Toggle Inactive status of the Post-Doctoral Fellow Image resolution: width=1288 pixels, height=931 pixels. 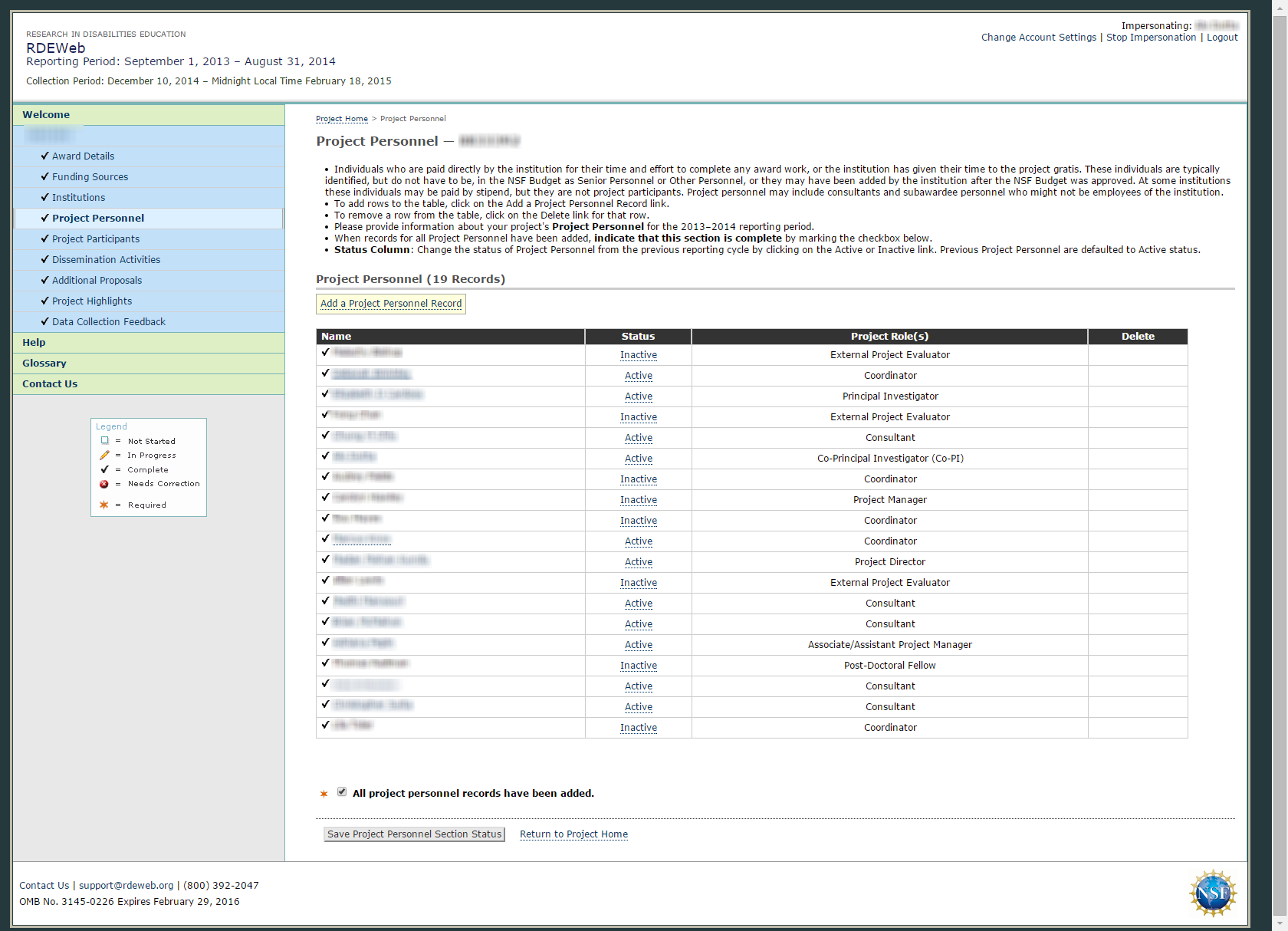click(638, 666)
